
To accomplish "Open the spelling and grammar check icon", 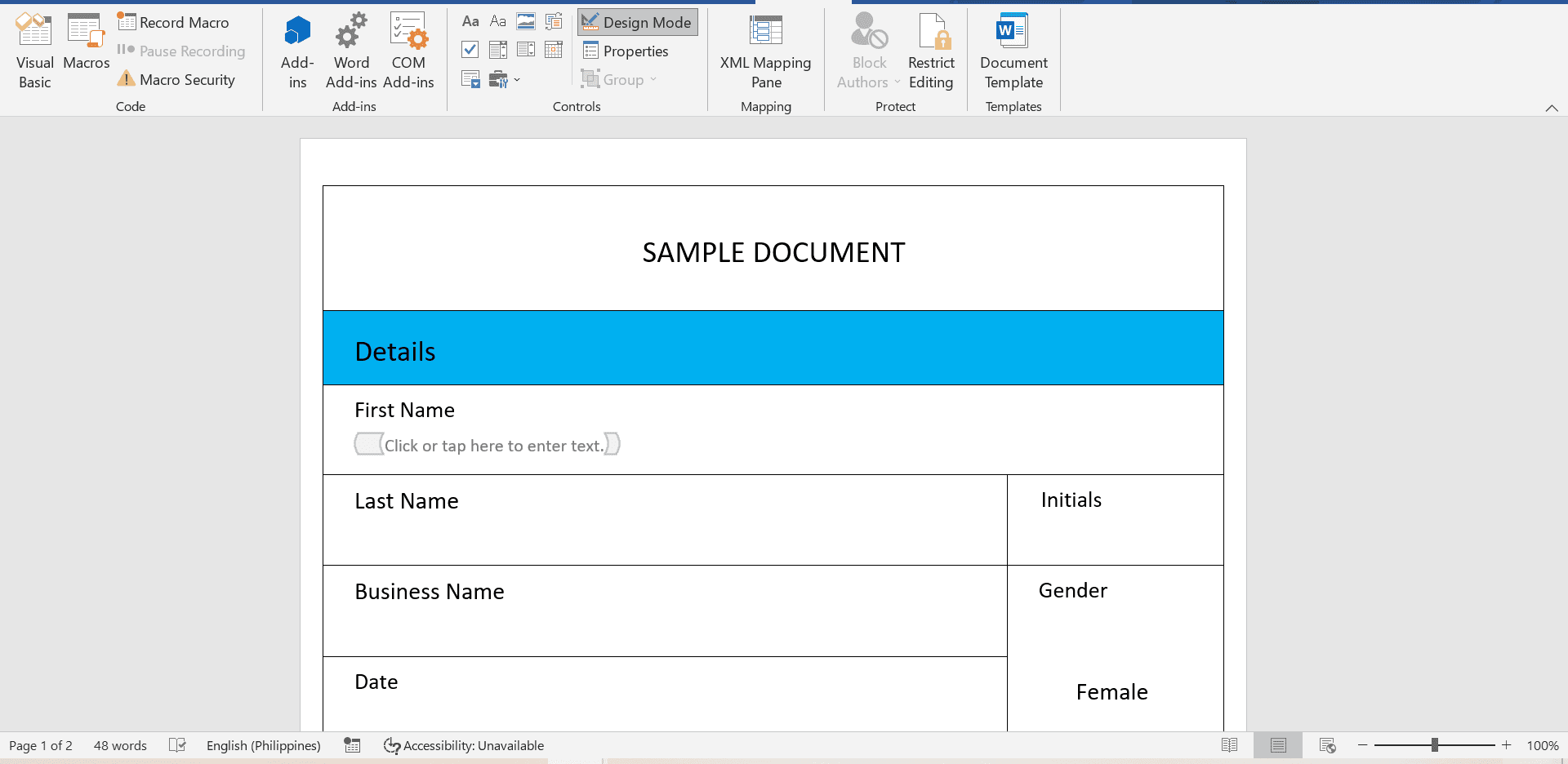I will pyautogui.click(x=177, y=745).
